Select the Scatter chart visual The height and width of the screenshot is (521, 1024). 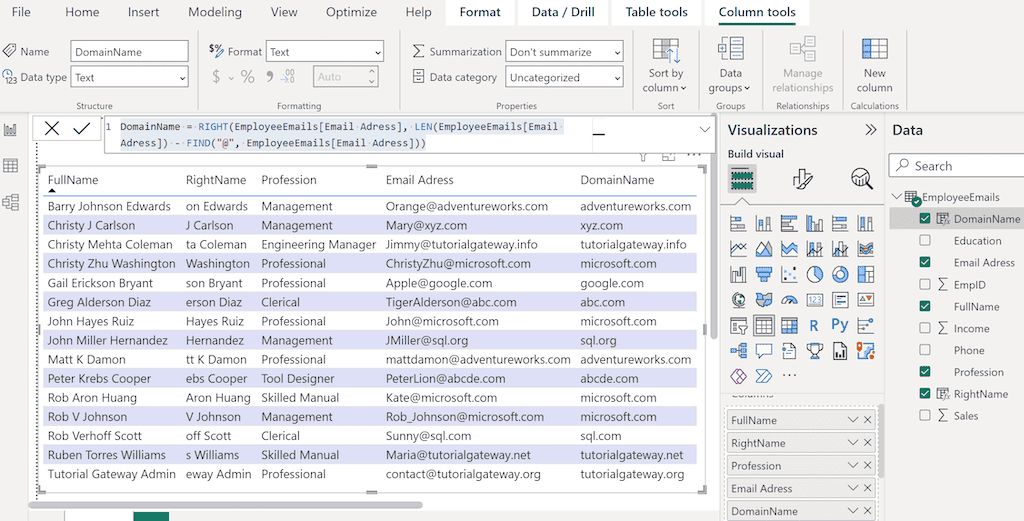789,274
